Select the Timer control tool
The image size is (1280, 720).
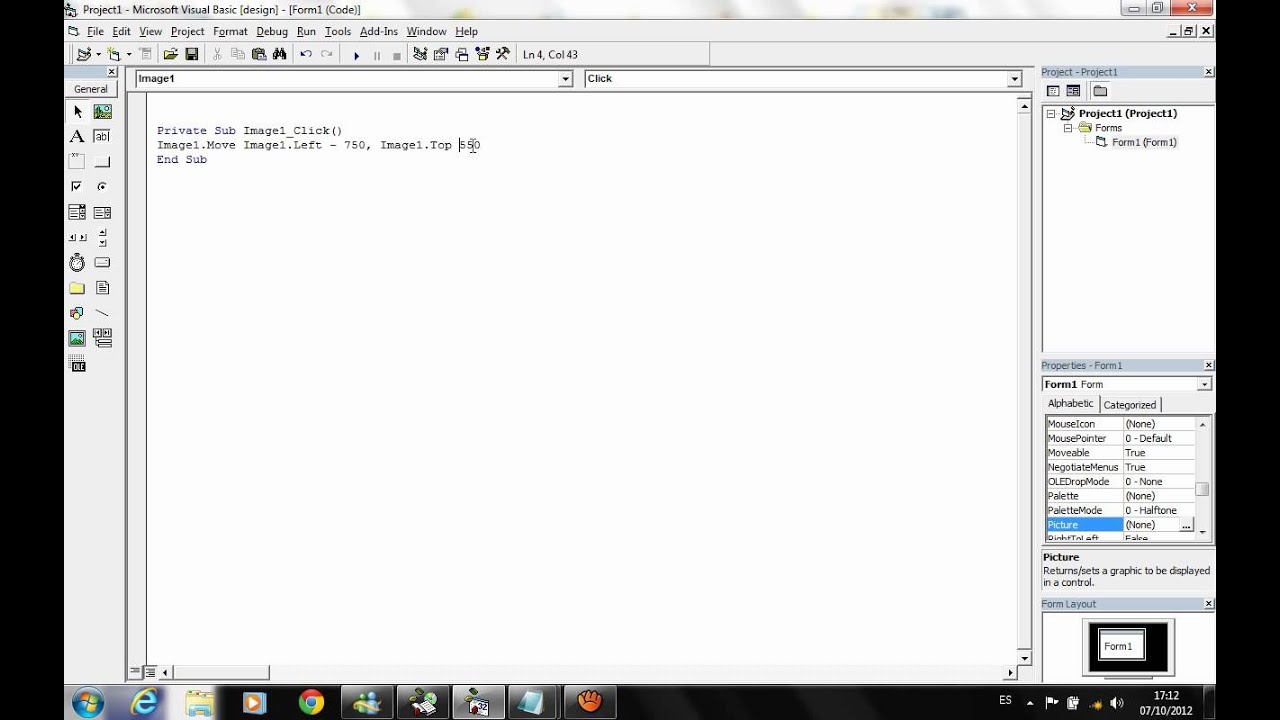(77, 263)
